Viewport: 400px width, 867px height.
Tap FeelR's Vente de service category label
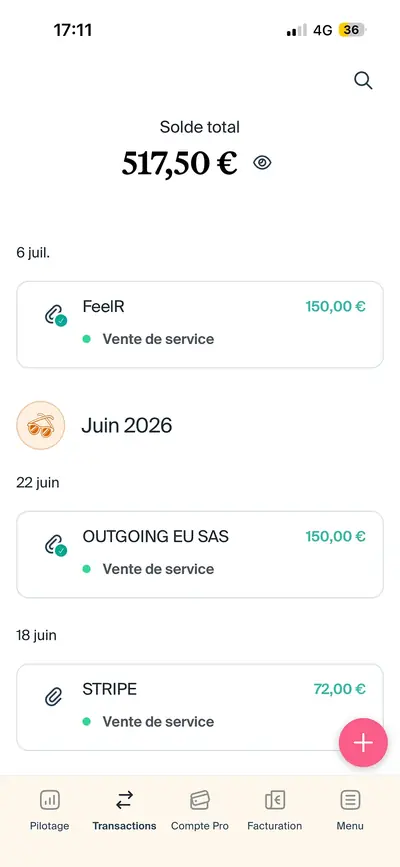click(158, 339)
